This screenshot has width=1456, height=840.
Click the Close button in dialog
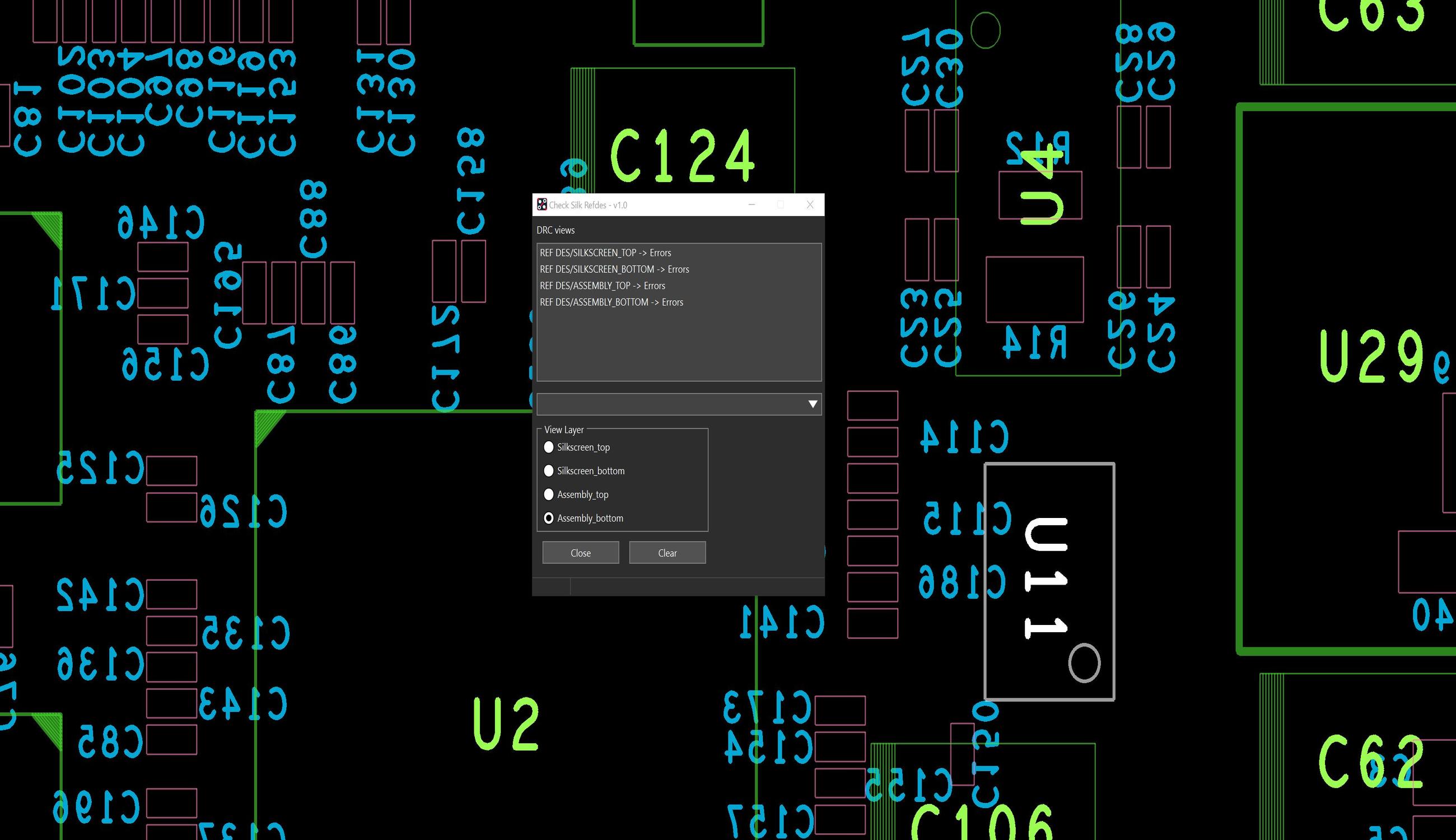(x=580, y=553)
